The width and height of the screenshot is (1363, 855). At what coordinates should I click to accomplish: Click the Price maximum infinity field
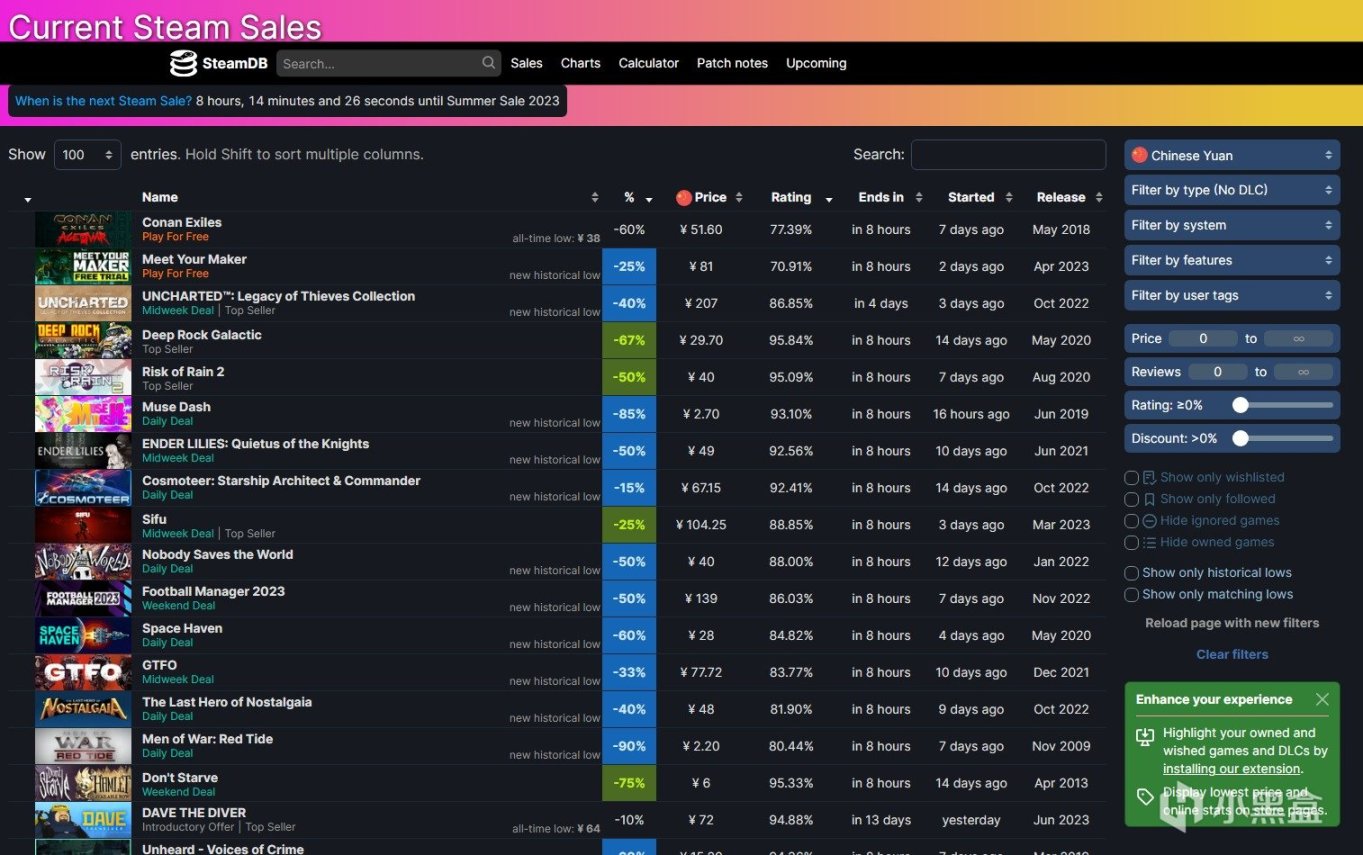(x=1298, y=339)
